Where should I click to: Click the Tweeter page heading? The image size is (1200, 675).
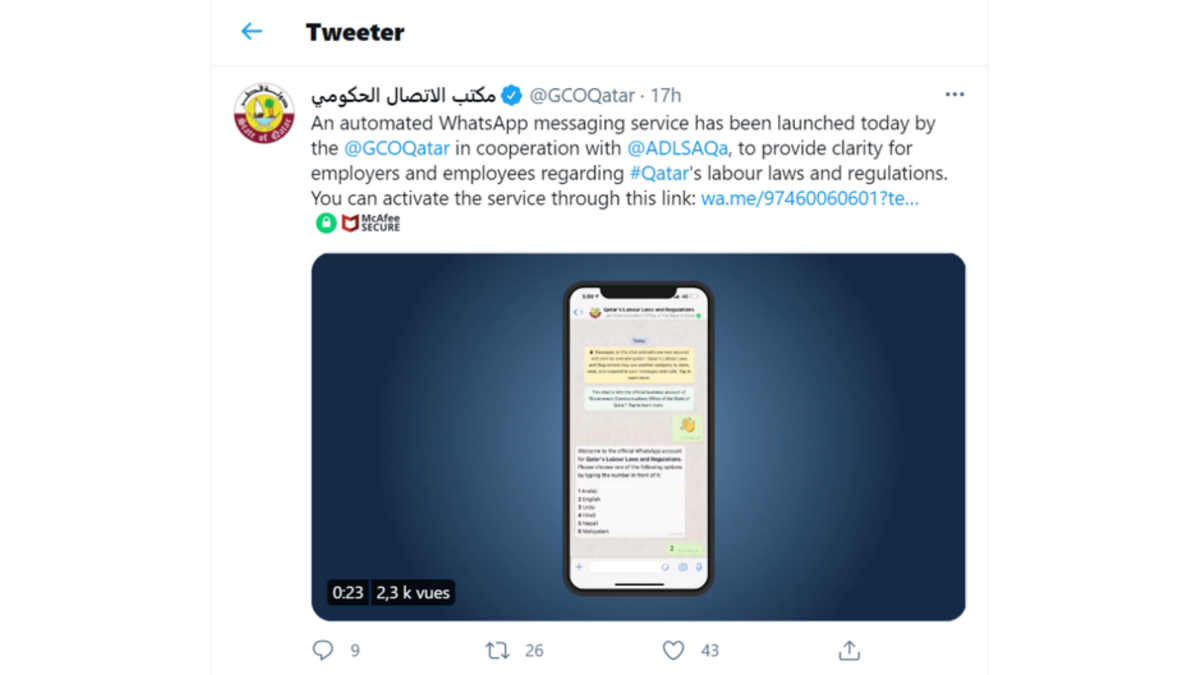click(x=355, y=32)
